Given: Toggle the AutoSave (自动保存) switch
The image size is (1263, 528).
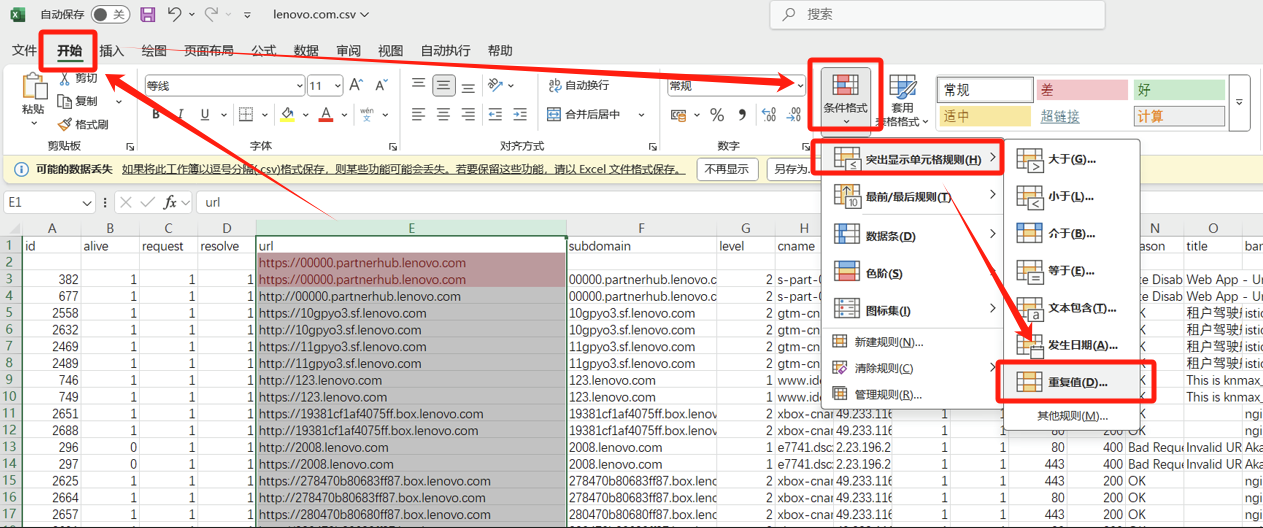Looking at the screenshot, I should [109, 15].
